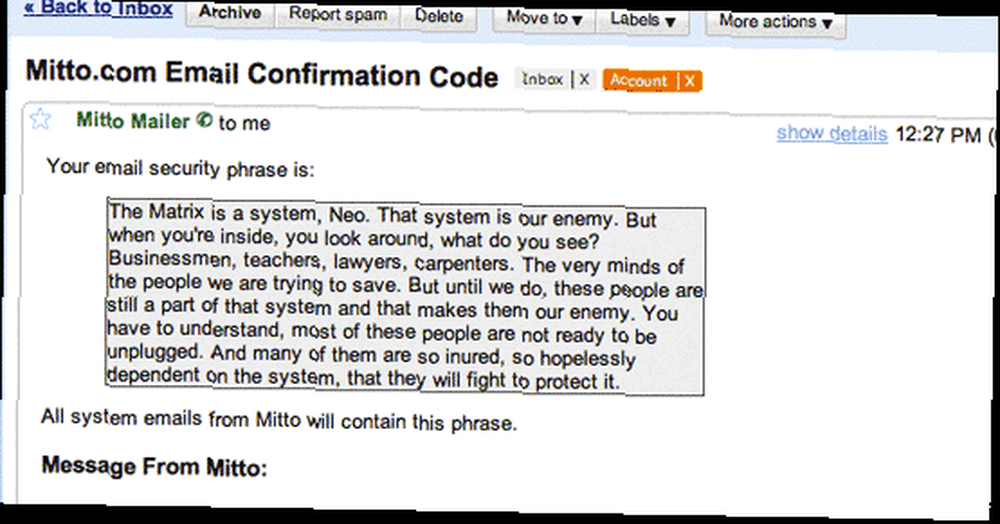Image resolution: width=1000 pixels, height=524 pixels.
Task: Expand the Labels dropdown menu
Action: pyautogui.click(x=642, y=20)
